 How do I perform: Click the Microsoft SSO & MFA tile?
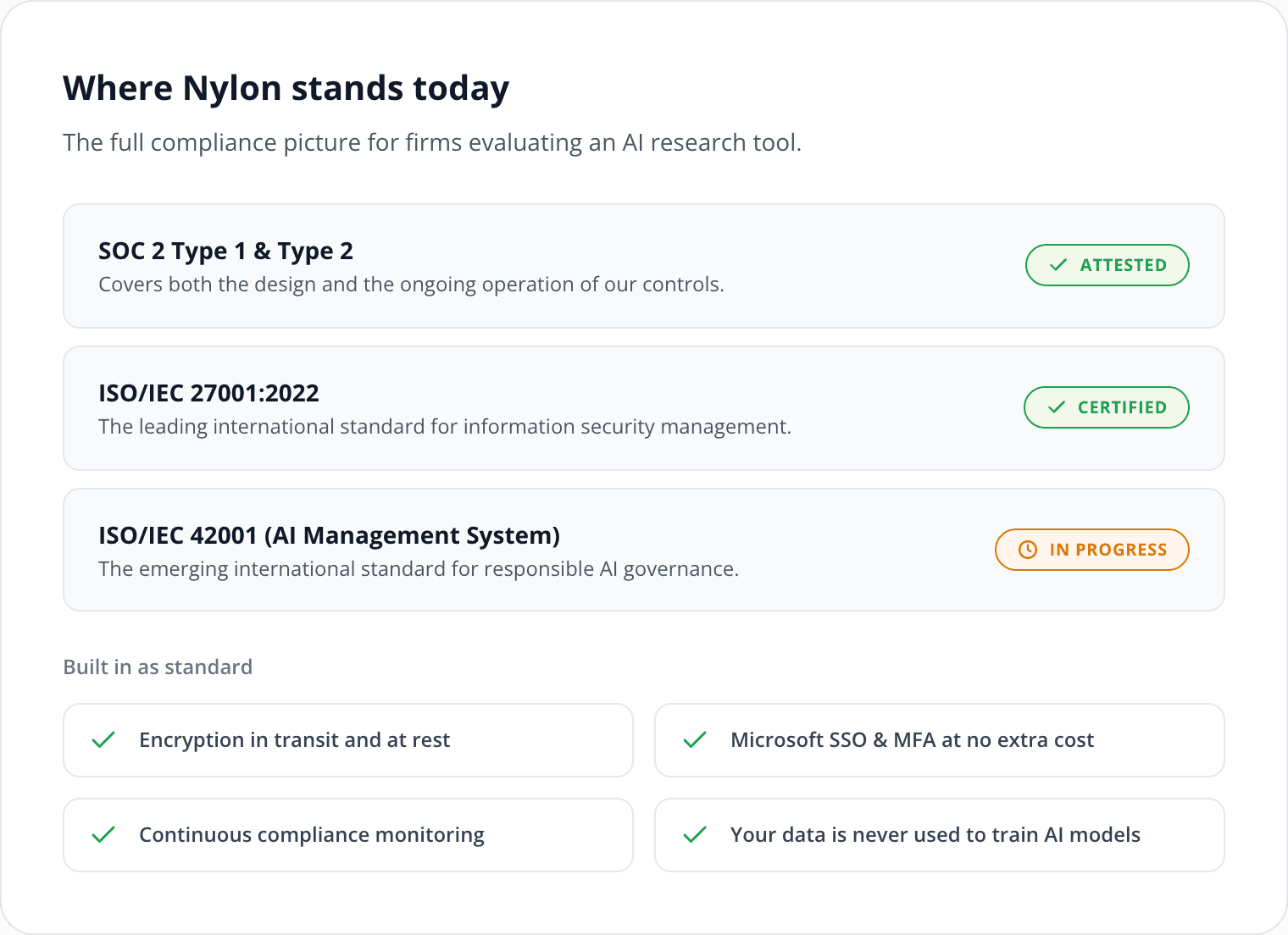click(x=940, y=740)
